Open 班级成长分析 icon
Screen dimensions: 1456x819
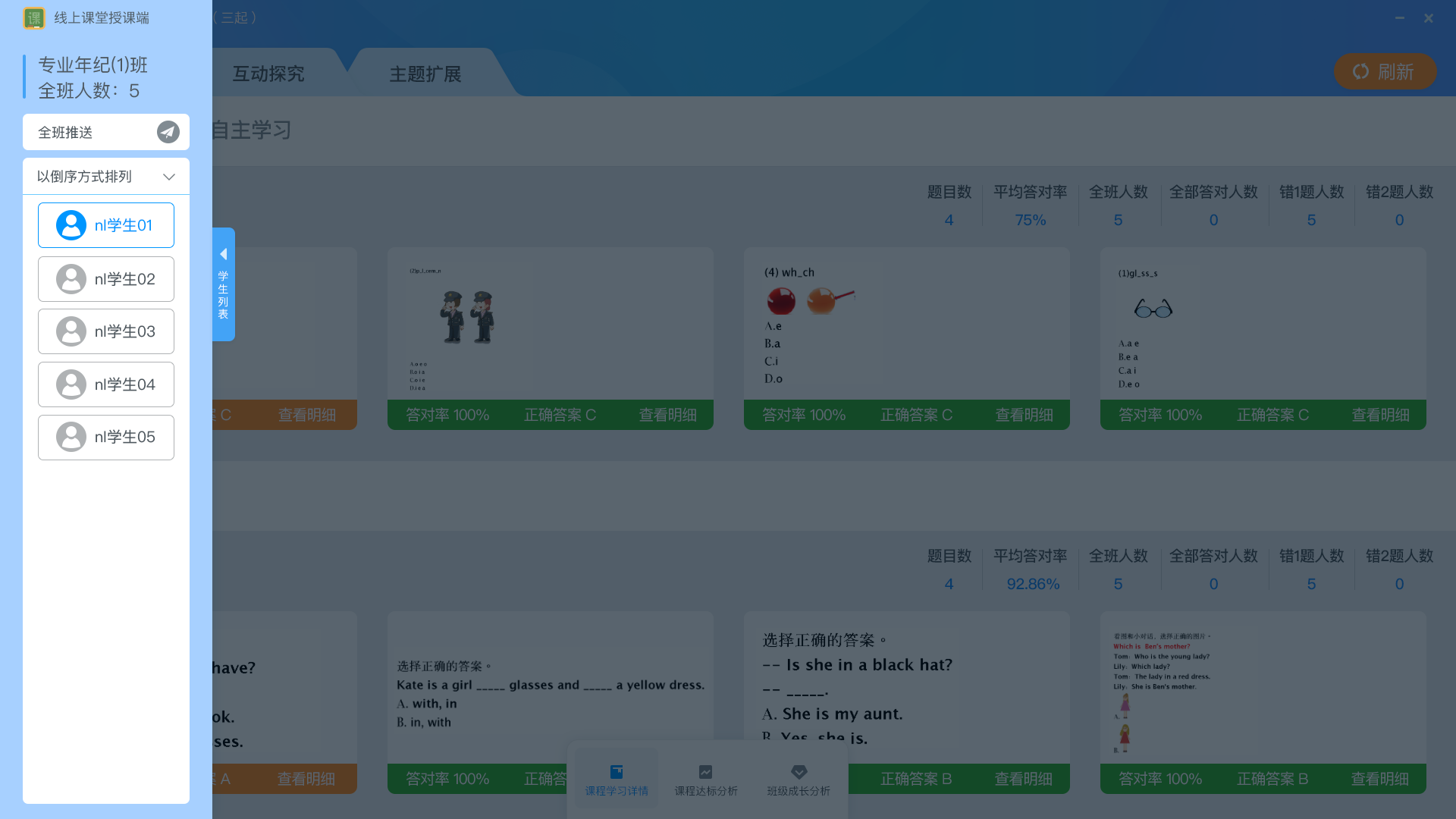click(799, 772)
